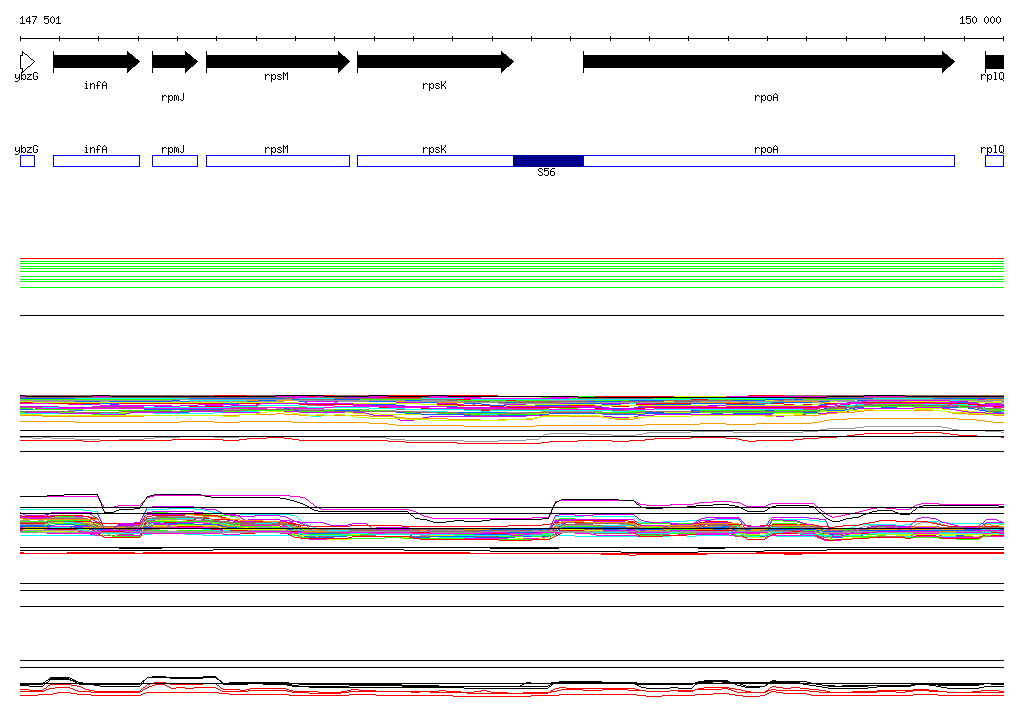
Task: Click the rplQ black gene block
Action: (995, 62)
